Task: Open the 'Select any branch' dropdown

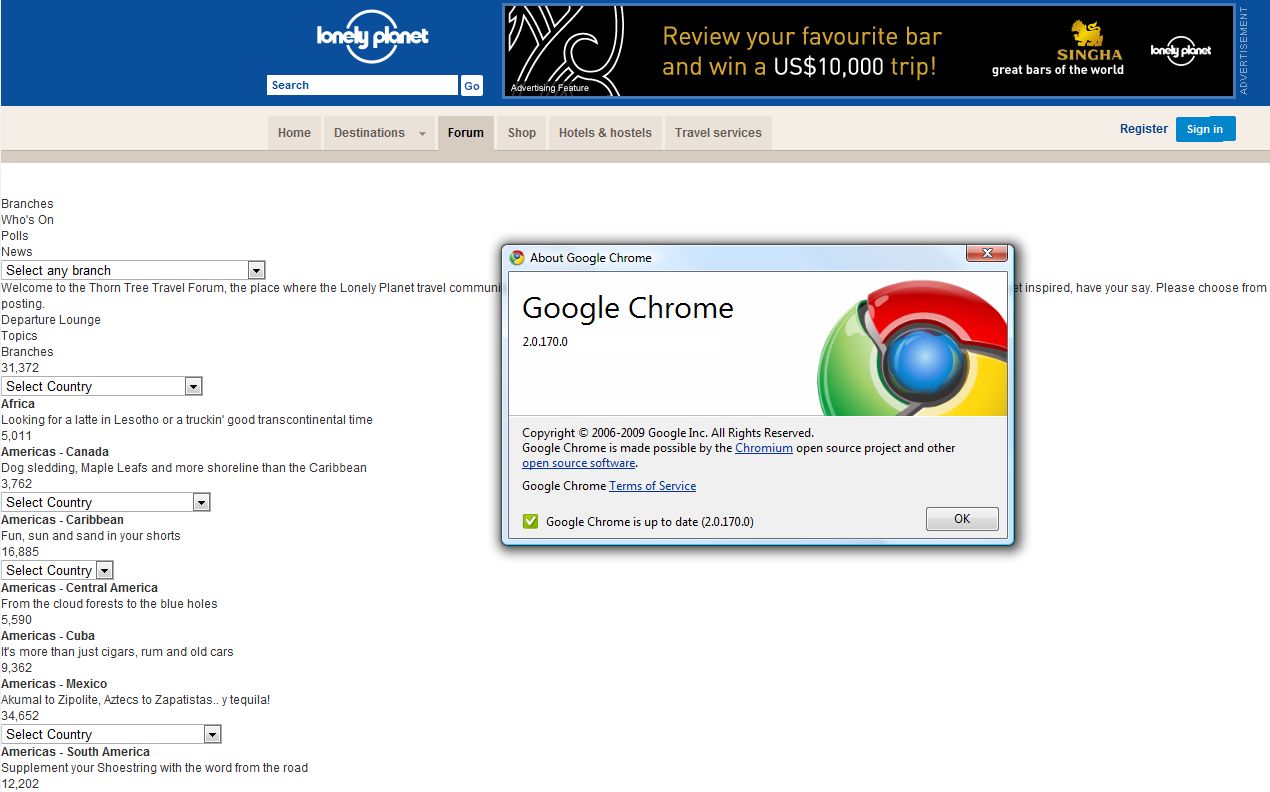Action: 133,270
